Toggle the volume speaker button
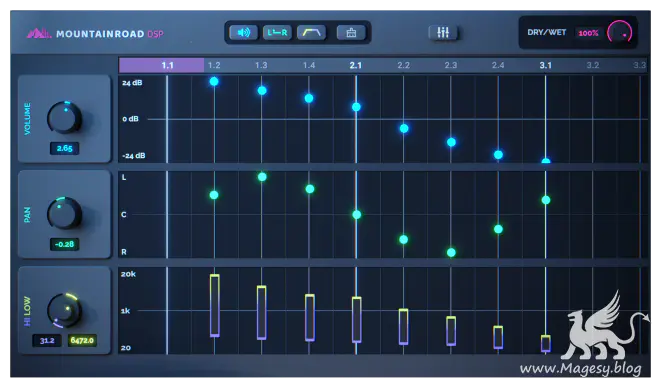Image resolution: width=660 pixels, height=386 pixels. pyautogui.click(x=243, y=32)
